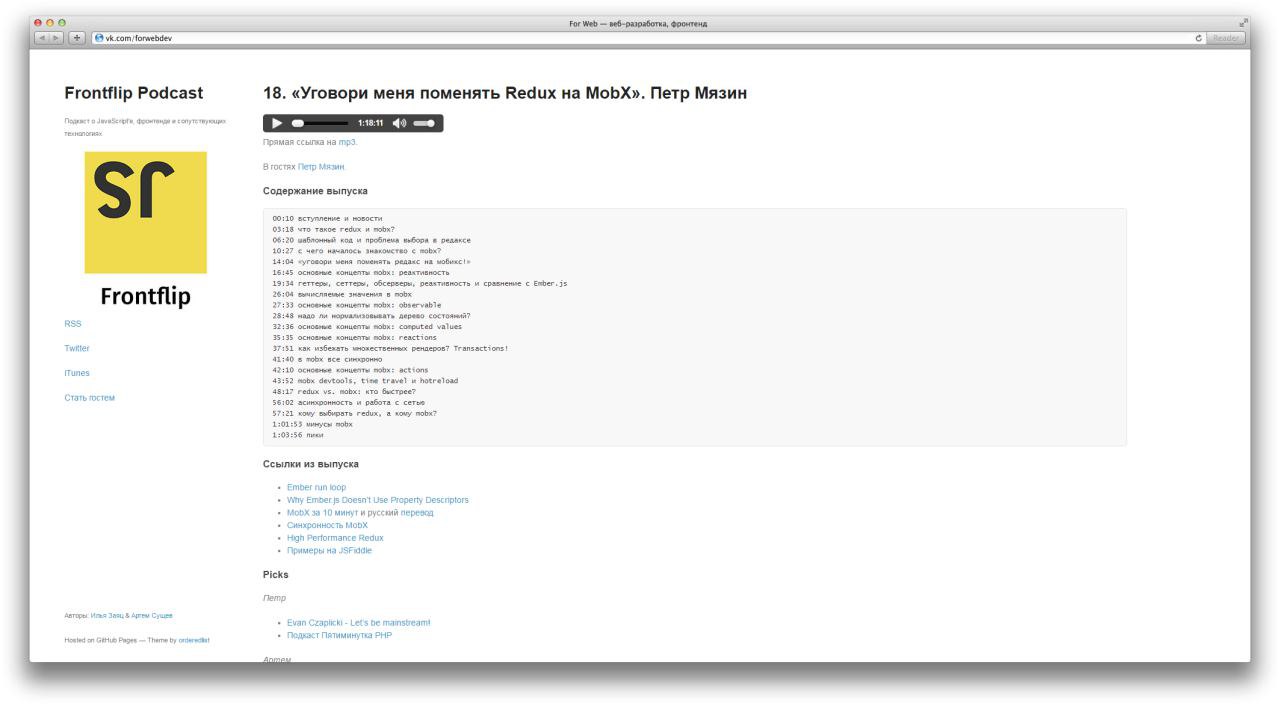Click the globe site icon in address bar
The width and height of the screenshot is (1280, 705).
pyautogui.click(x=99, y=38)
